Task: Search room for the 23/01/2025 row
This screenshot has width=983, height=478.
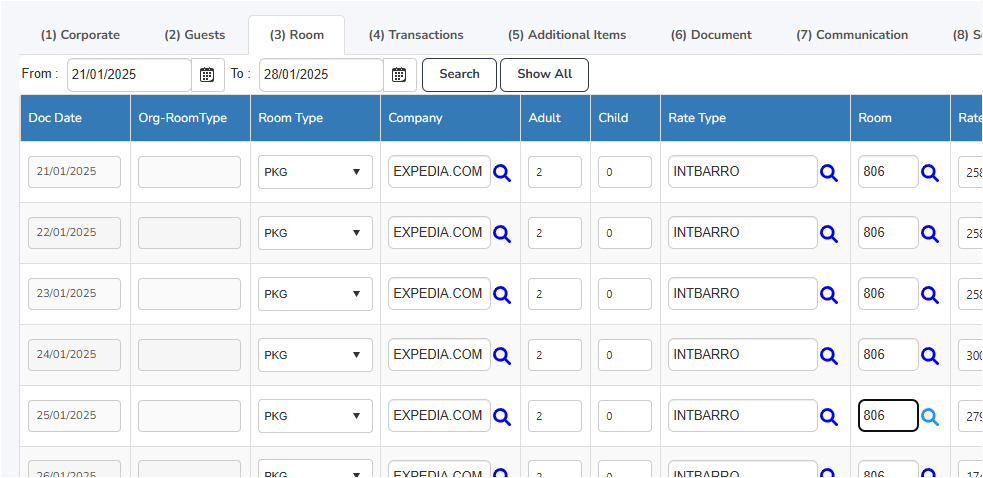Action: [930, 294]
